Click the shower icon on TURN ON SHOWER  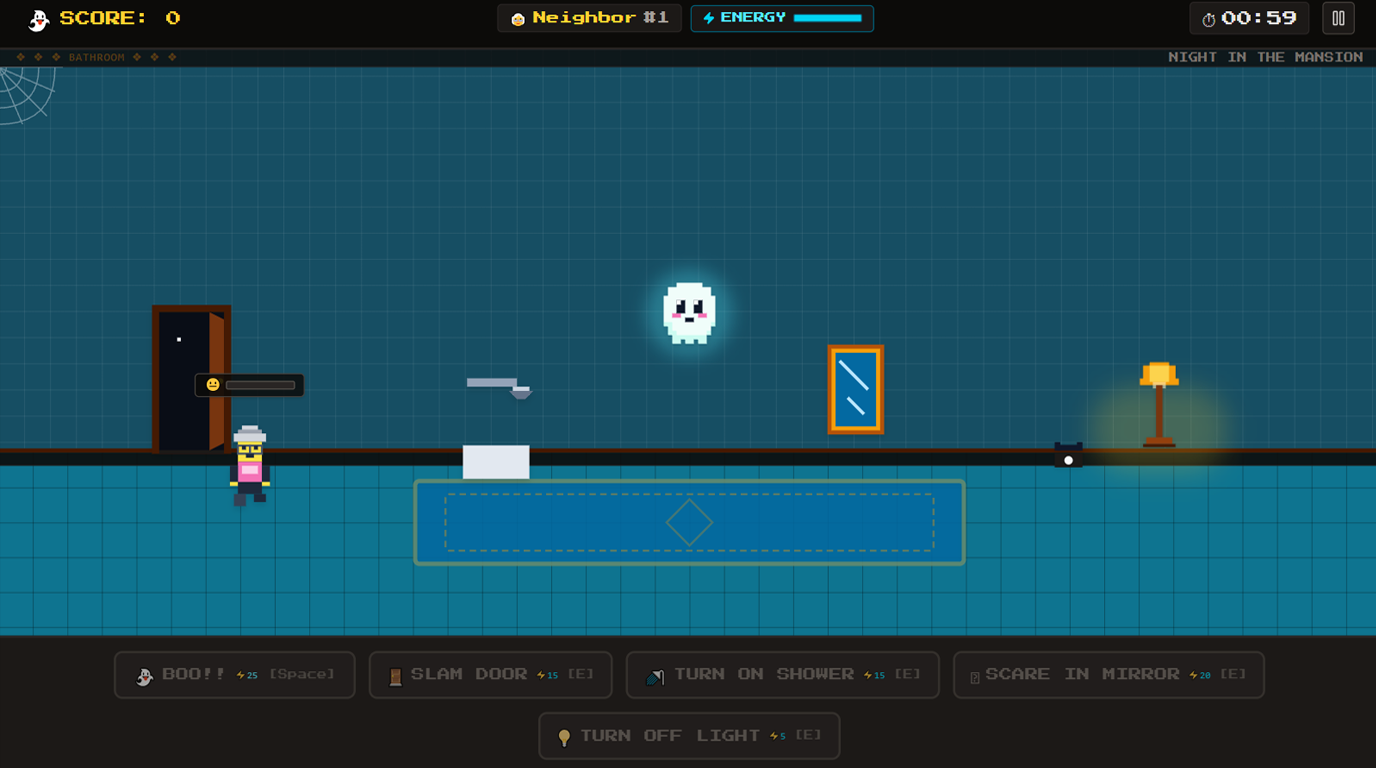click(654, 677)
